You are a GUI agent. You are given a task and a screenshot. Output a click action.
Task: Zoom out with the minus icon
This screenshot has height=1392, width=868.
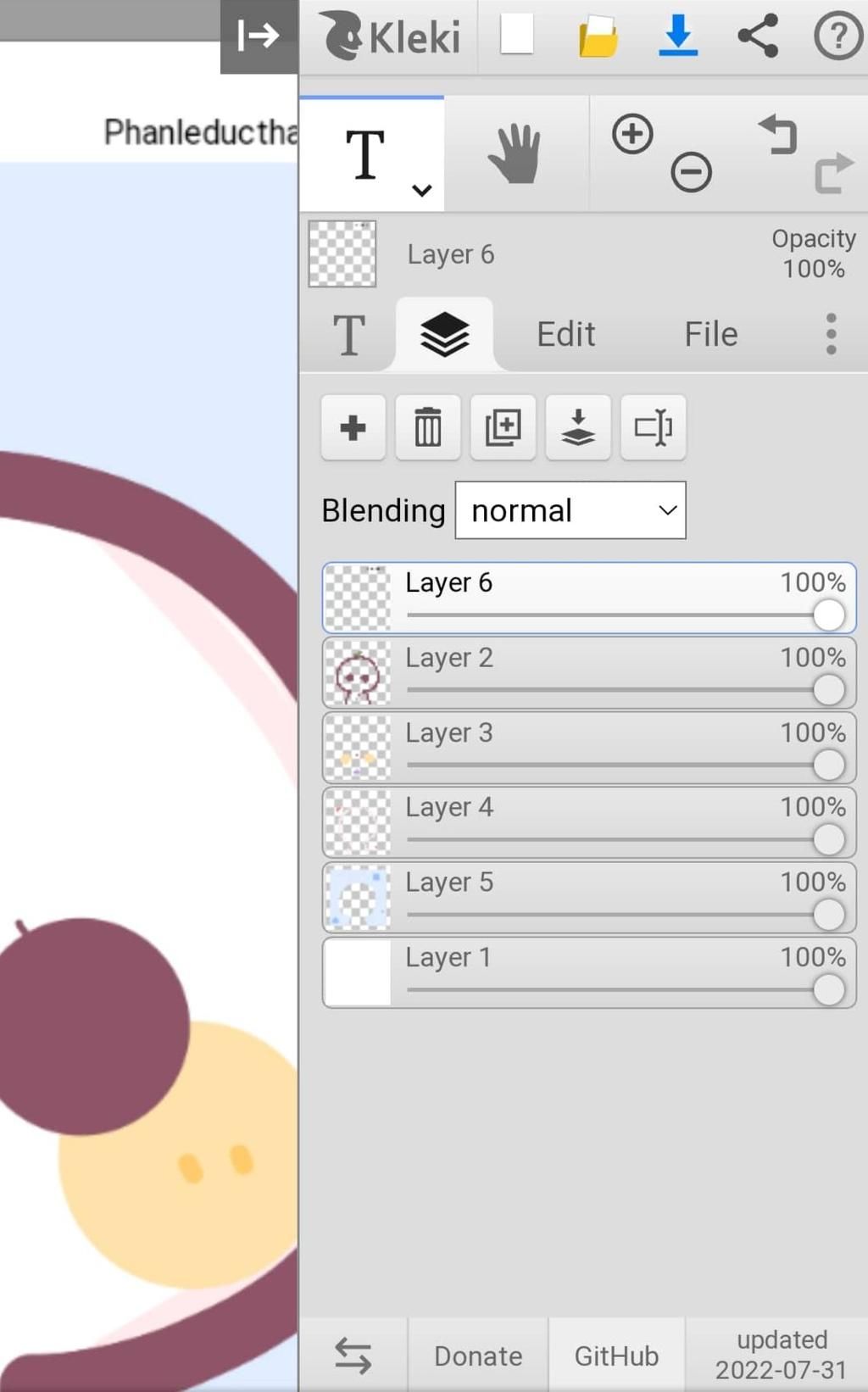(692, 173)
